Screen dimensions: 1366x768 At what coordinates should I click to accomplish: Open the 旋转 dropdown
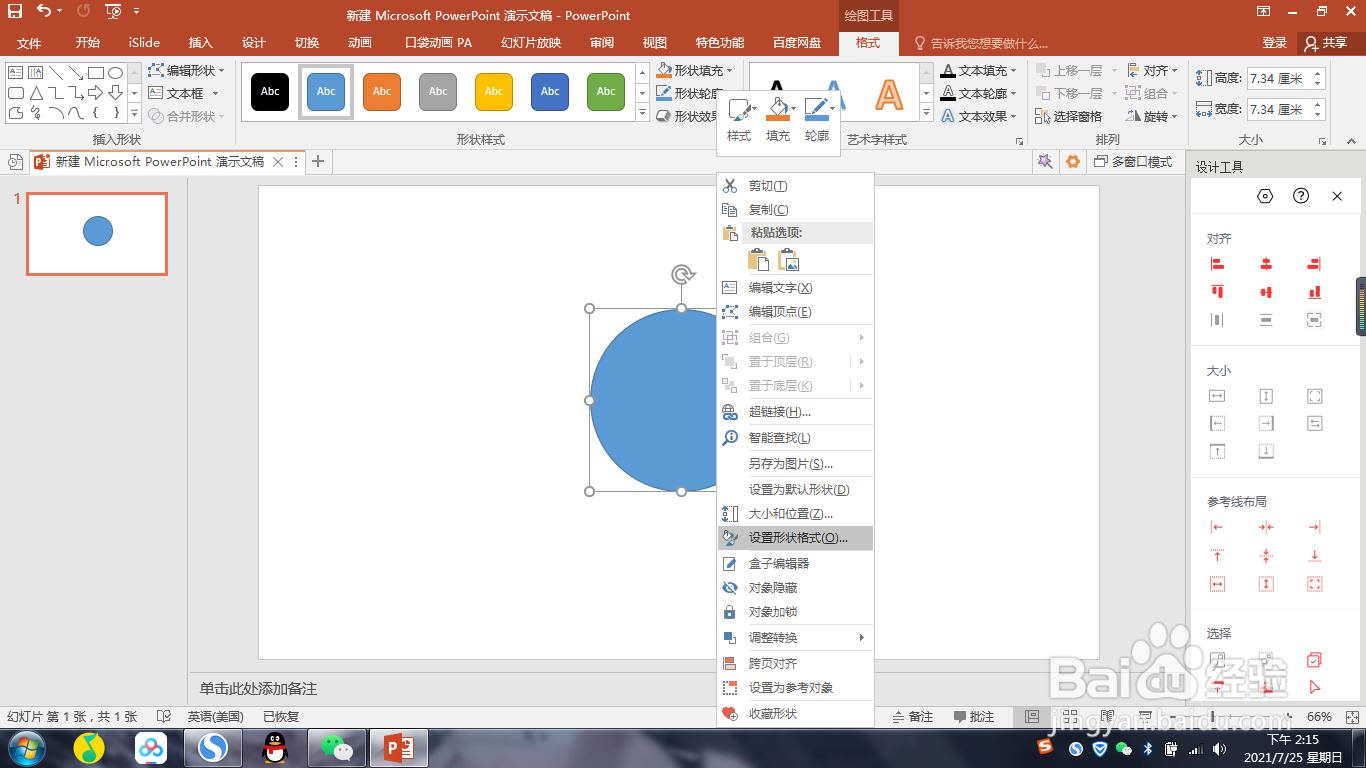[x=1152, y=116]
